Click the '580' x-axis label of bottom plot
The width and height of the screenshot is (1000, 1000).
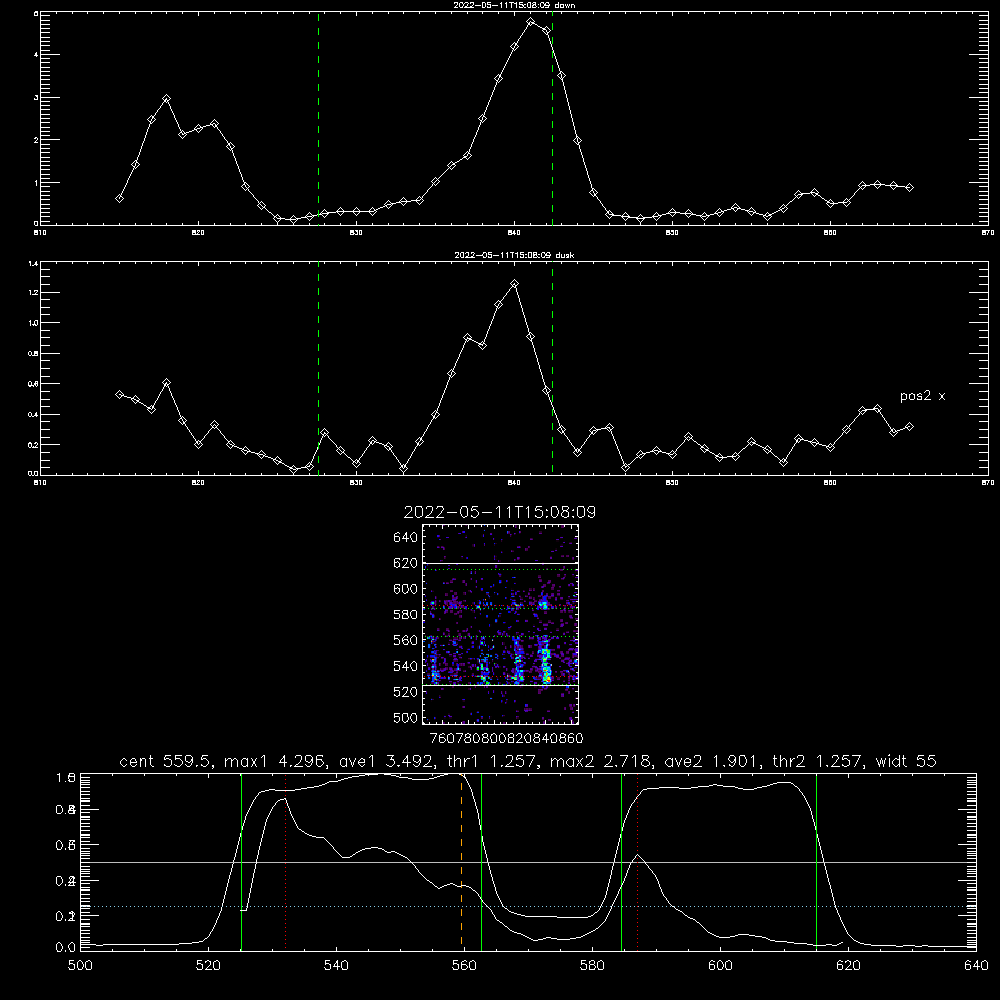click(x=592, y=966)
